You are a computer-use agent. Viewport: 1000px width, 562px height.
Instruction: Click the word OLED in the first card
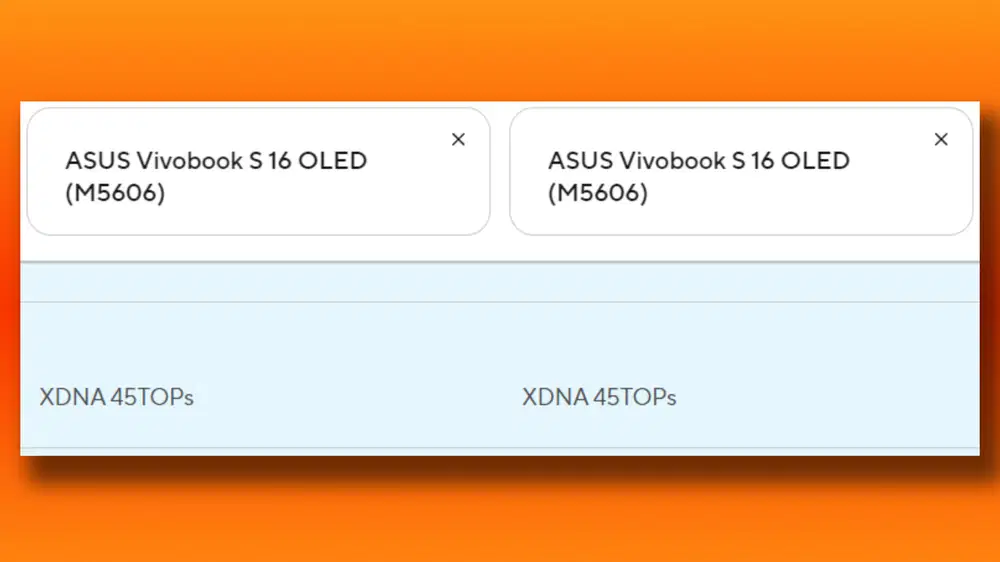pyautogui.click(x=336, y=160)
